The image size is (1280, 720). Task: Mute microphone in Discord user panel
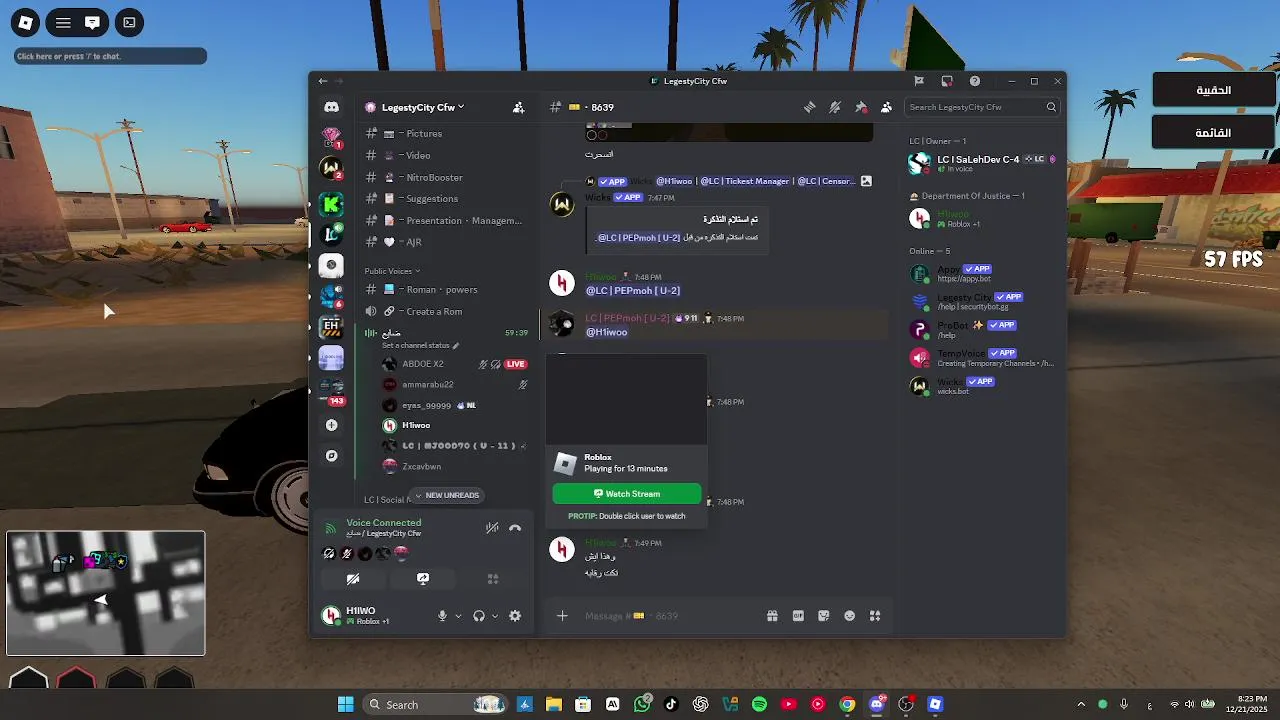(442, 616)
